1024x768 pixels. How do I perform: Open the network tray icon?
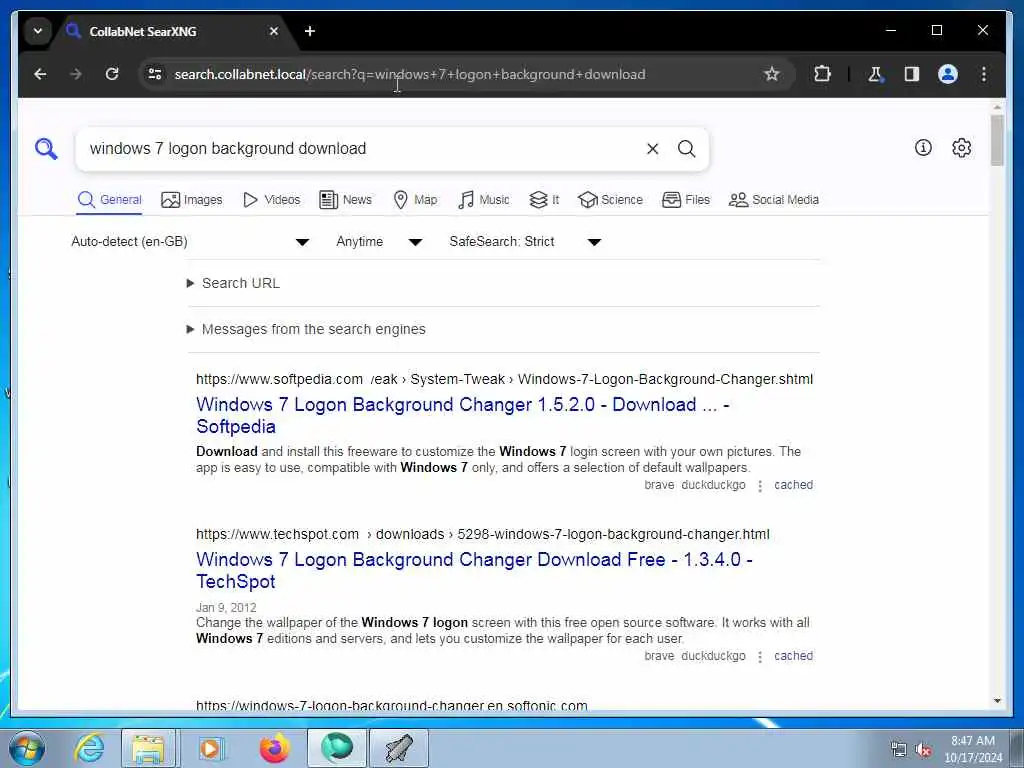(x=899, y=749)
